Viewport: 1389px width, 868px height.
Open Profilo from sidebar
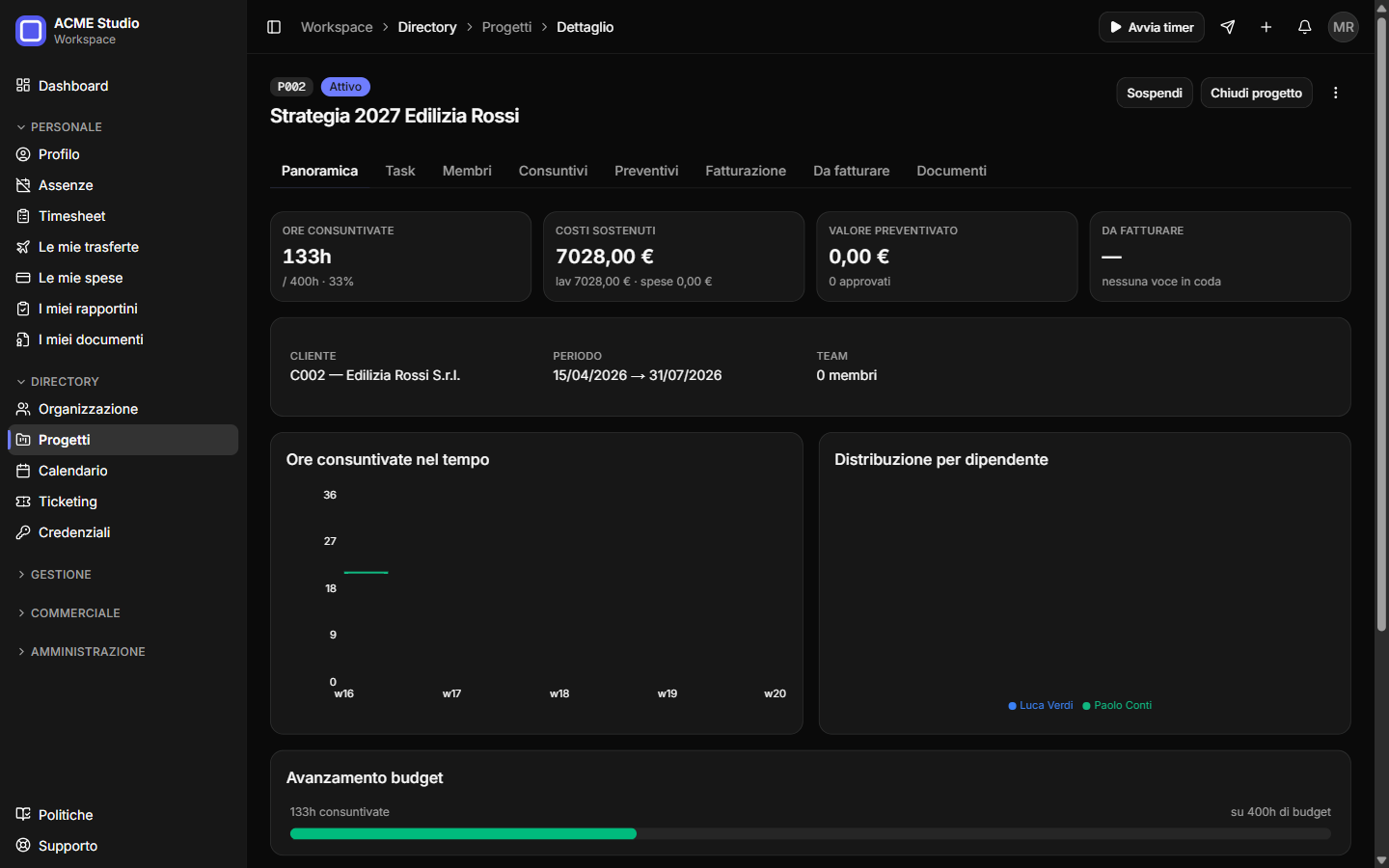(x=123, y=154)
